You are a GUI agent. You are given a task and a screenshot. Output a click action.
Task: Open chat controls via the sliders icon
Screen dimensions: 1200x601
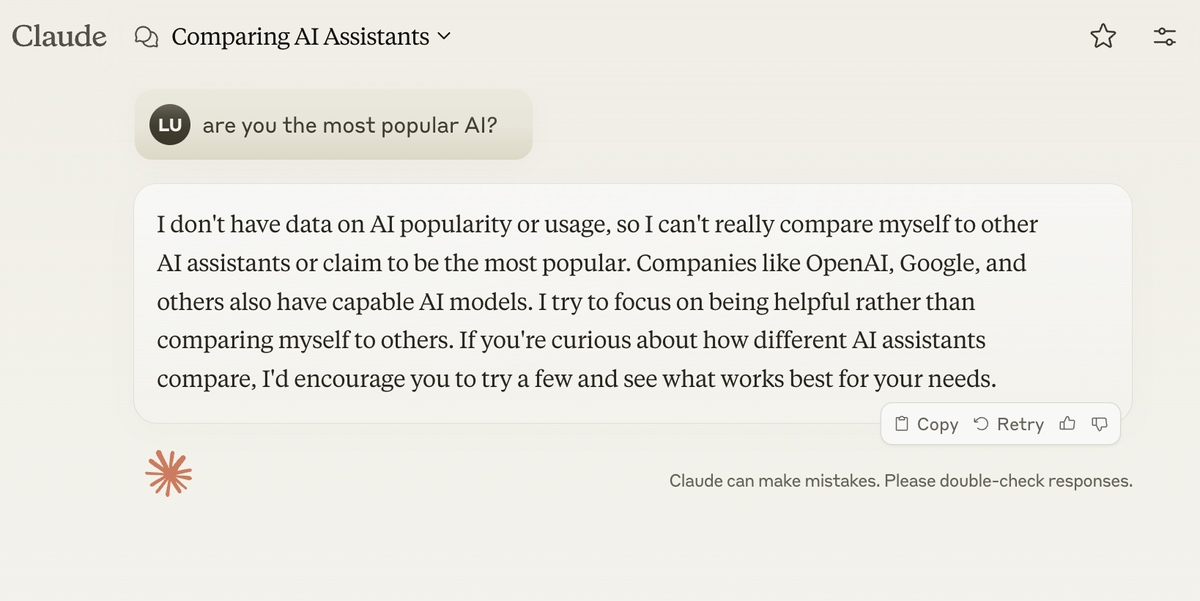pyautogui.click(x=1164, y=36)
